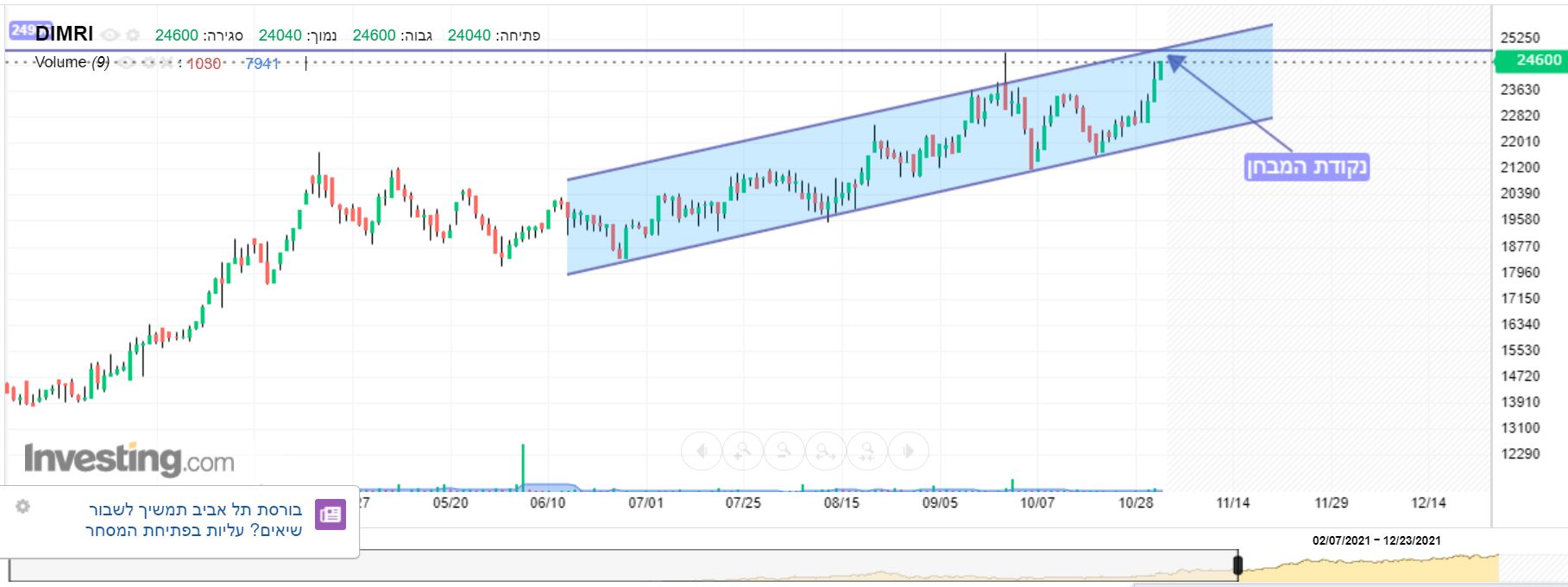The image size is (1568, 587).
Task: Click the 07/01 date on time axis
Action: [645, 502]
